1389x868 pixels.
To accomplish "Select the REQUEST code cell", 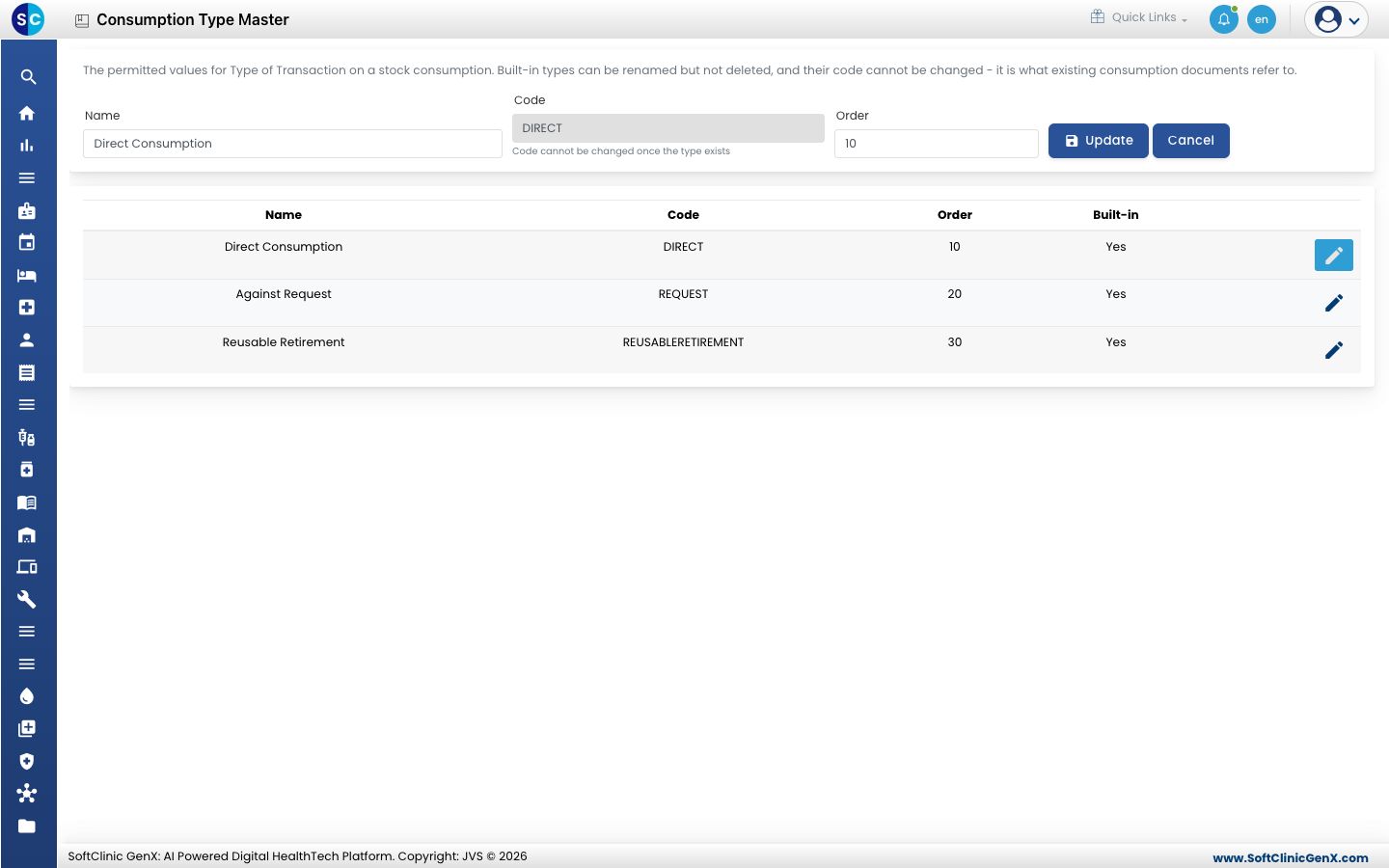I will point(683,294).
